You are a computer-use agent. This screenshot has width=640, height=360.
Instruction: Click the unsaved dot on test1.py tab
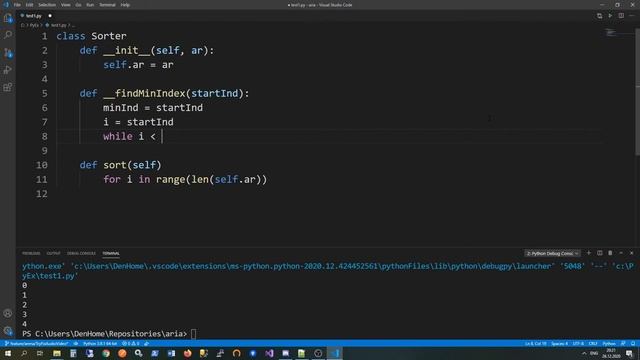pos(50,16)
